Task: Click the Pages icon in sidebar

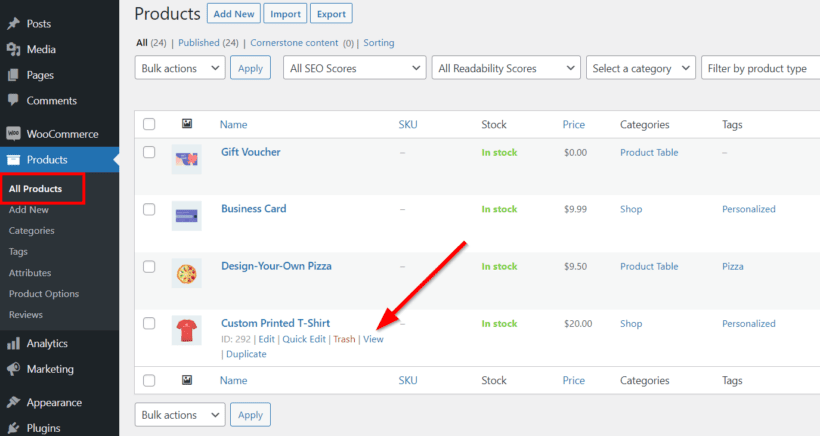Action: 14,75
